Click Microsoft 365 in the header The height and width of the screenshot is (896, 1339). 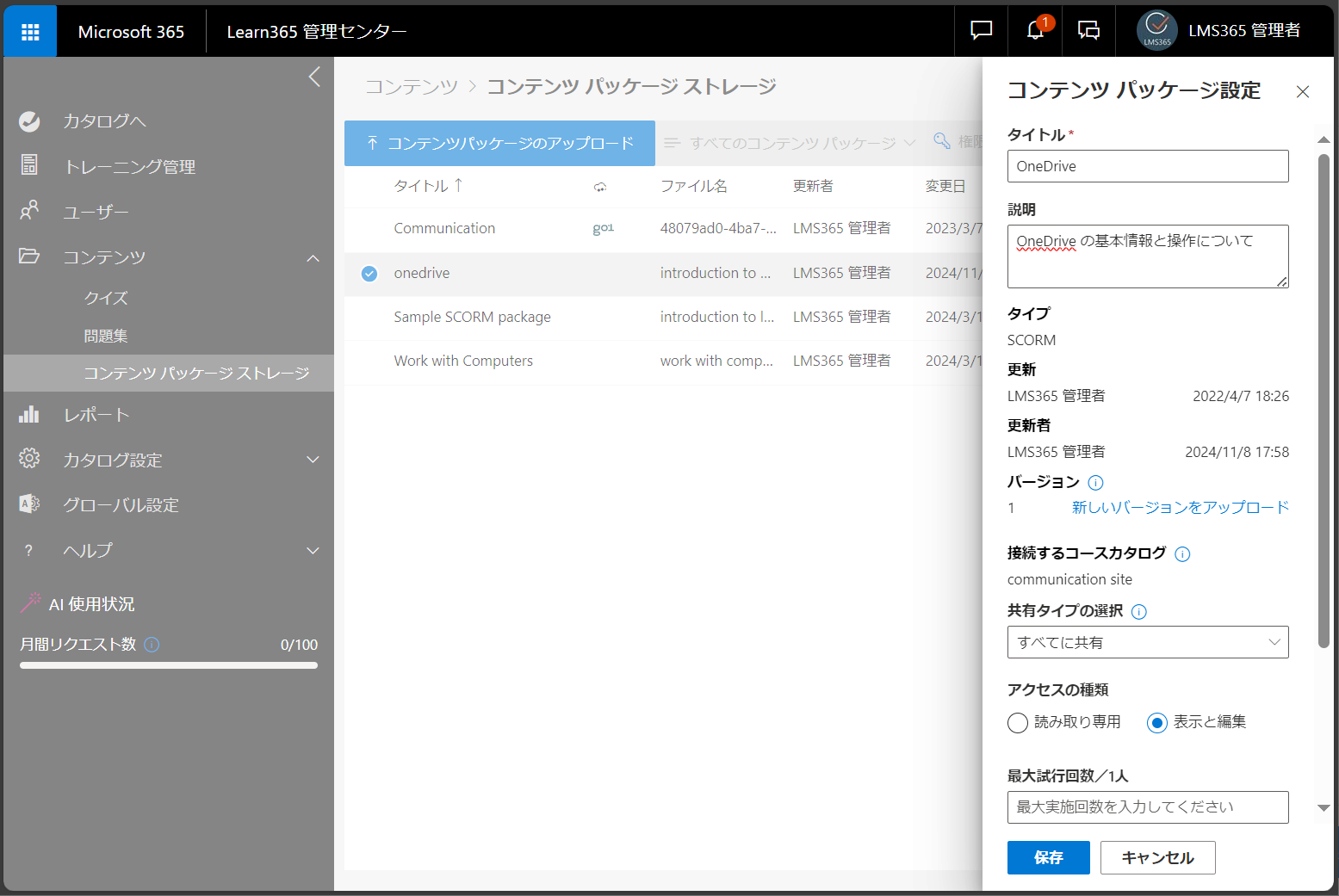pyautogui.click(x=131, y=32)
